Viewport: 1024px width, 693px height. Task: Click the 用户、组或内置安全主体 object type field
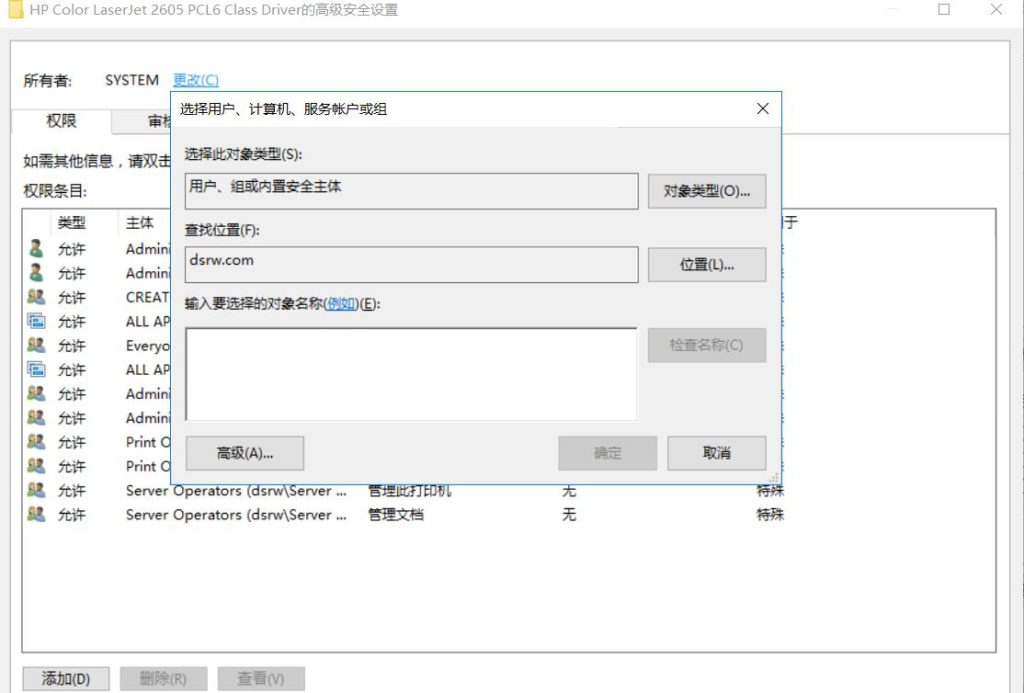click(x=411, y=191)
